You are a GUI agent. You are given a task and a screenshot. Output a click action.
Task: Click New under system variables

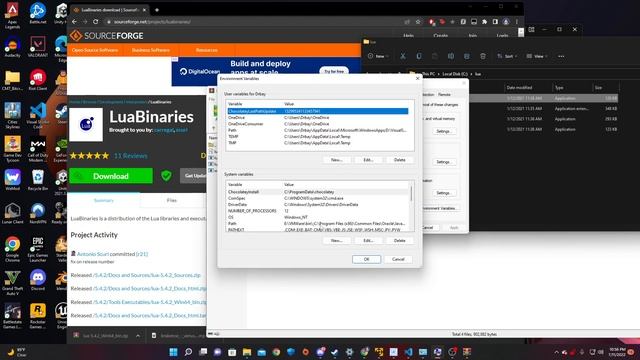tap(336, 240)
